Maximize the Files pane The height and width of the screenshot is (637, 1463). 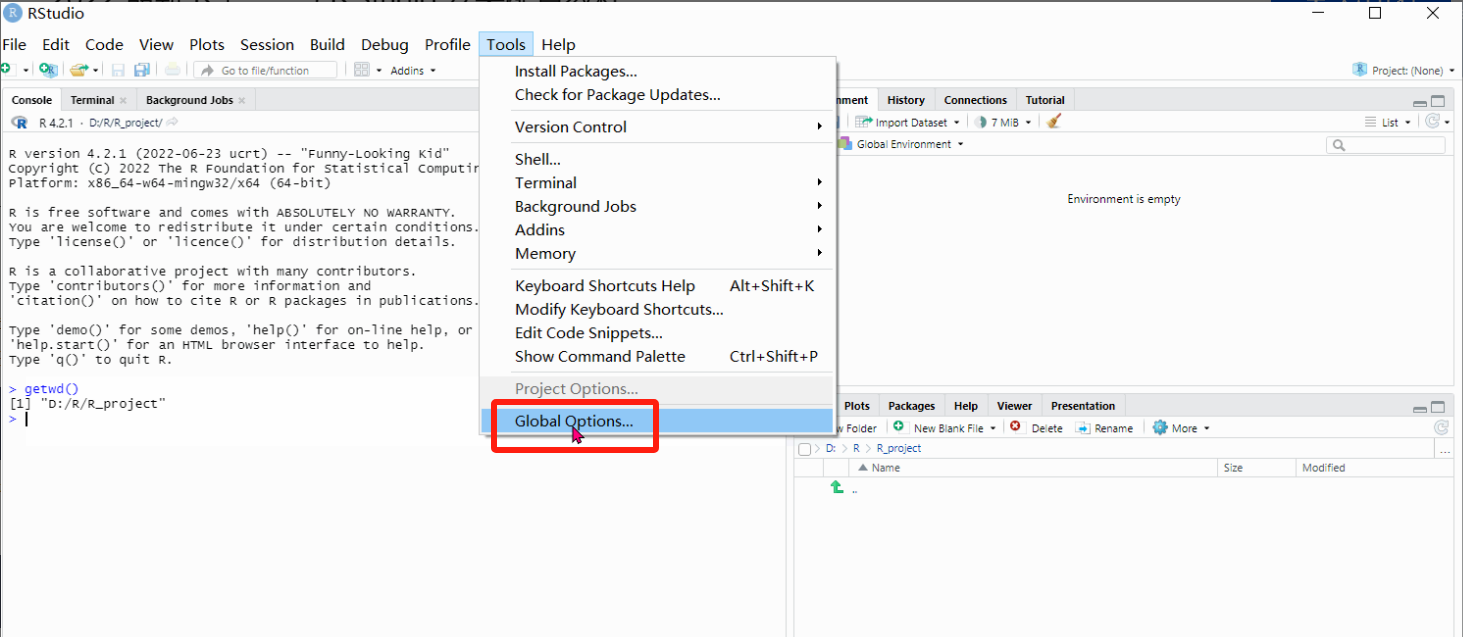coord(1438,408)
